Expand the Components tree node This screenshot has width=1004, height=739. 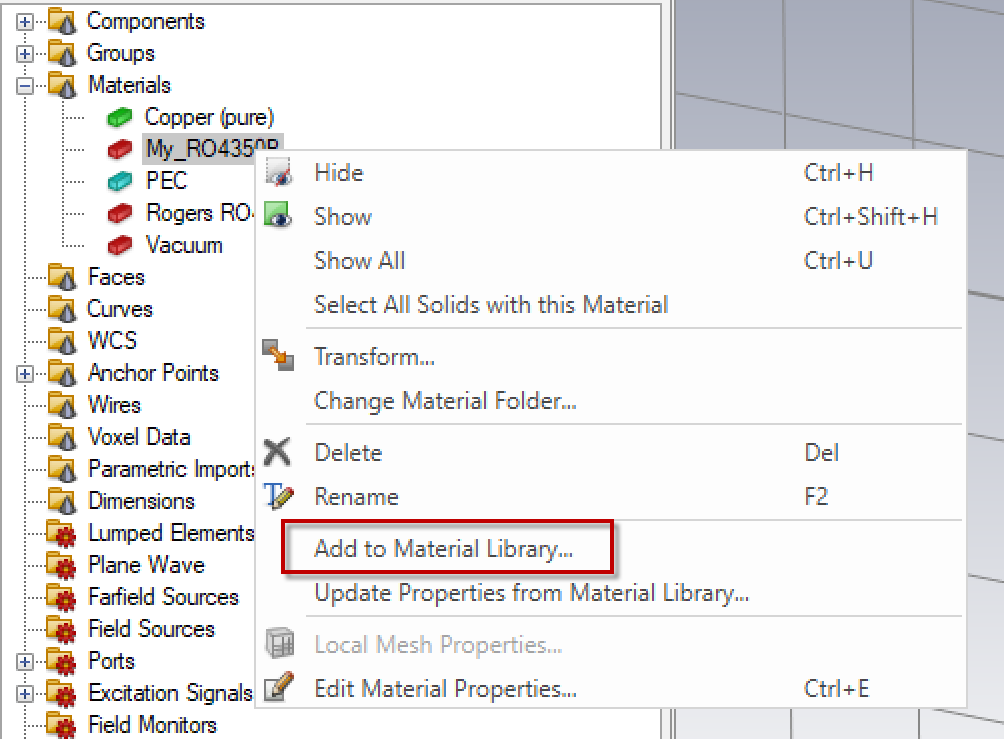coord(25,21)
